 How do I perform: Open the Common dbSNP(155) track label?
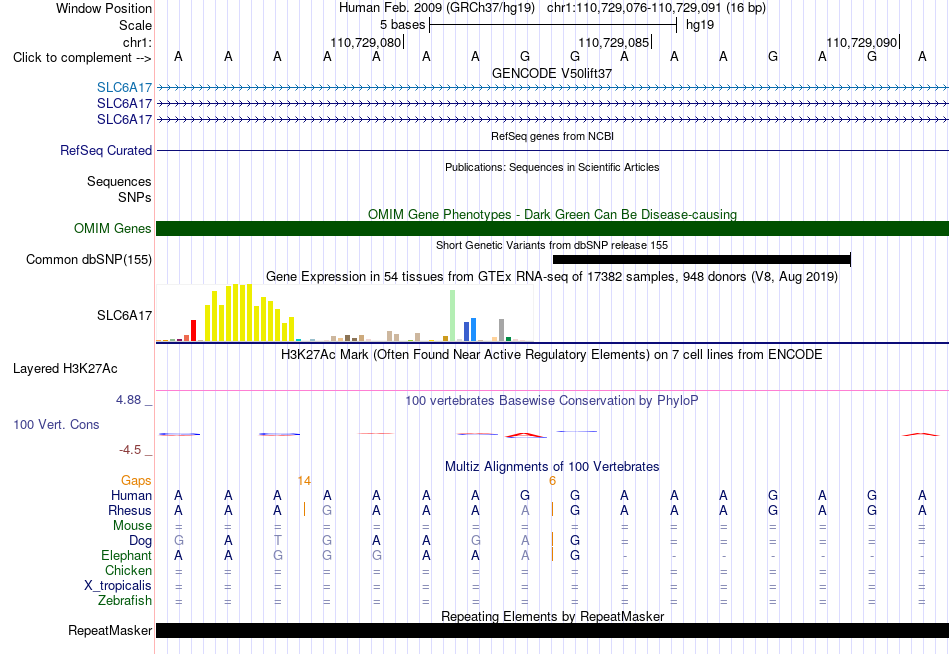pos(89,259)
